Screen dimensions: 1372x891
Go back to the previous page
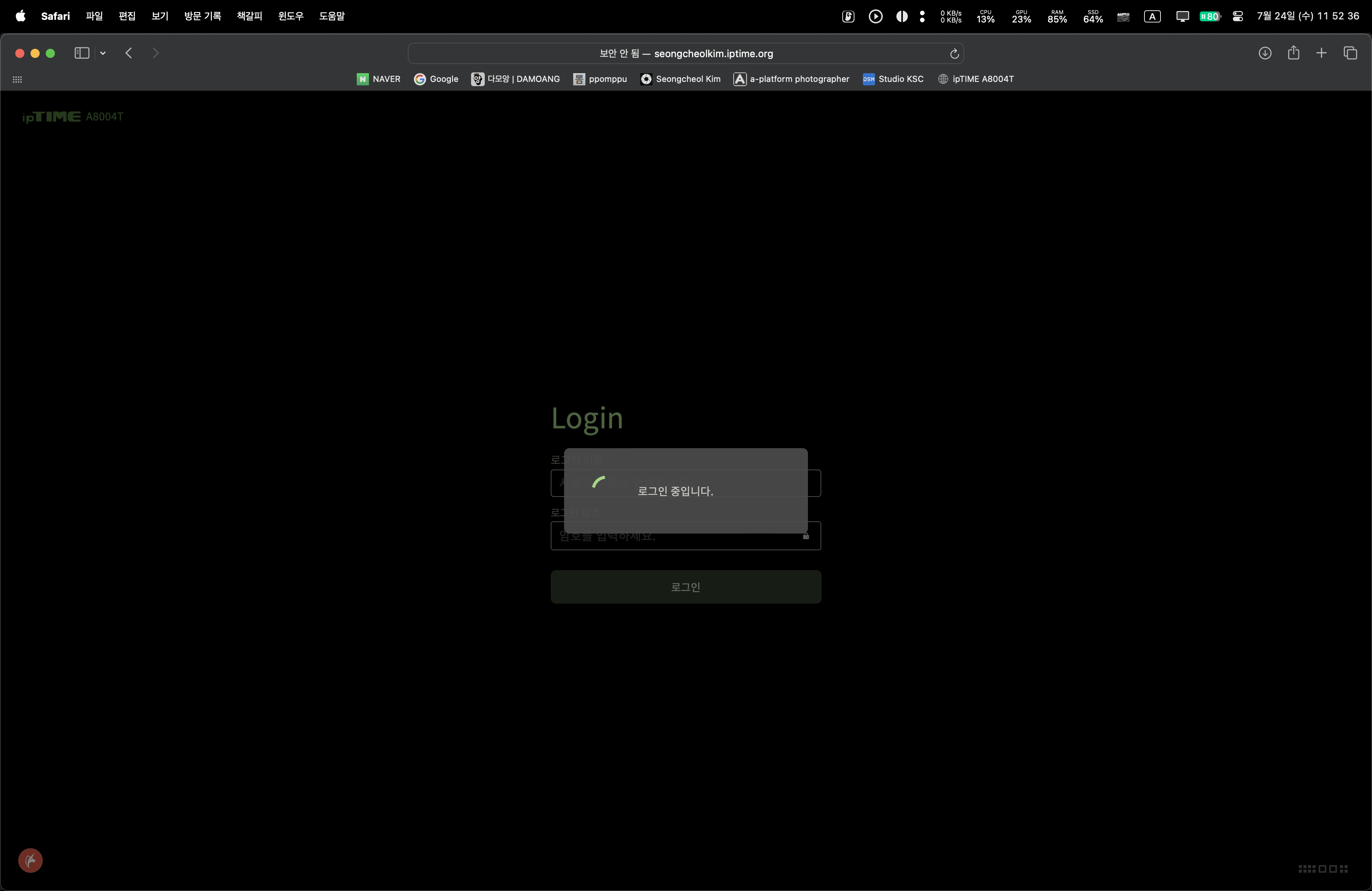[128, 53]
